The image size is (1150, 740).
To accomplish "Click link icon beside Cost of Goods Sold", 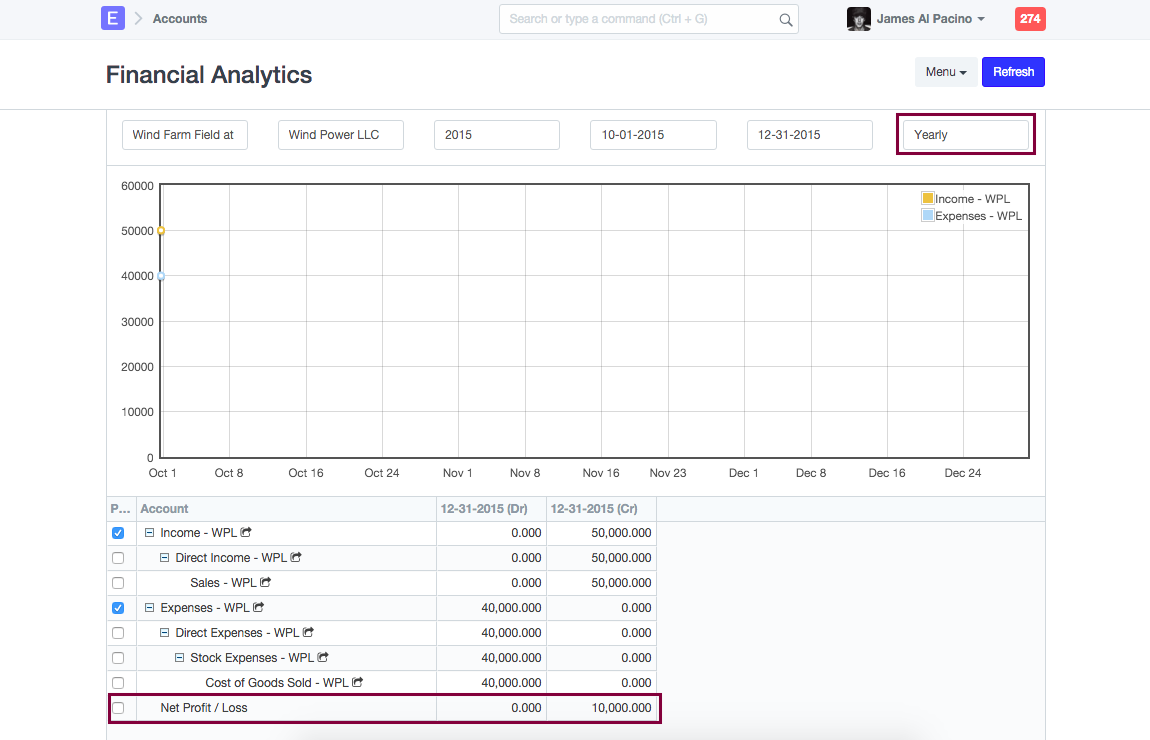I will click(x=357, y=682).
